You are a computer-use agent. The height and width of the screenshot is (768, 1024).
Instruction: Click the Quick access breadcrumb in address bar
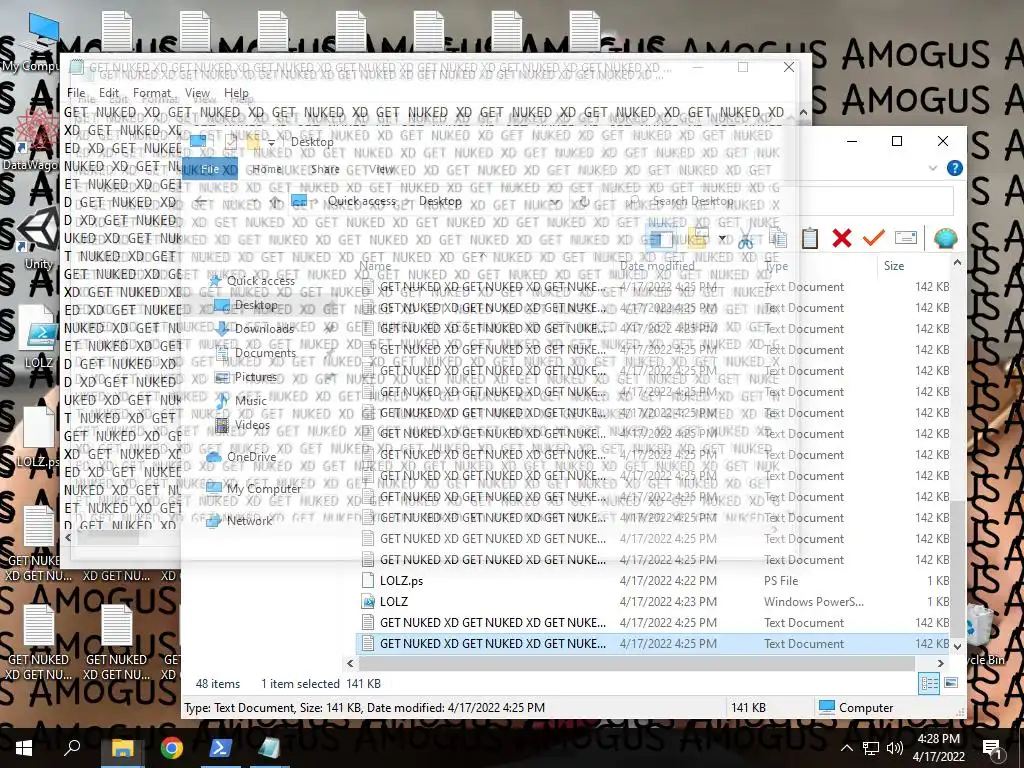point(362,201)
